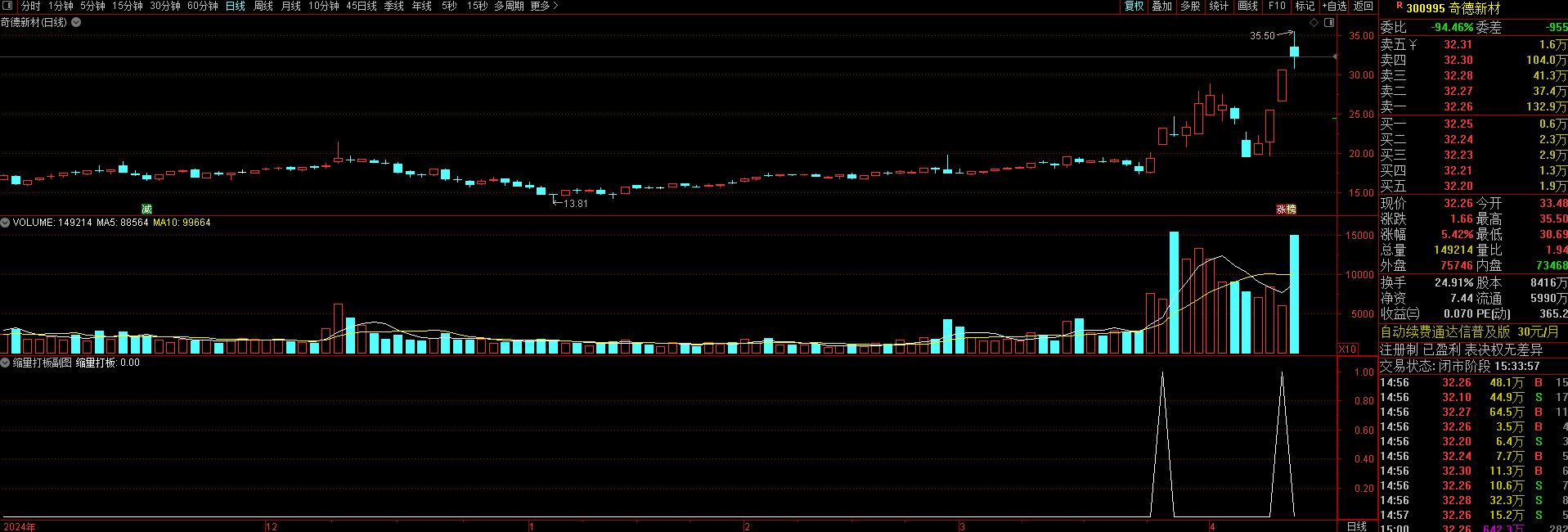The width and height of the screenshot is (1568, 532).
Task: Click the 现价 32.26 value
Action: pos(1458,203)
